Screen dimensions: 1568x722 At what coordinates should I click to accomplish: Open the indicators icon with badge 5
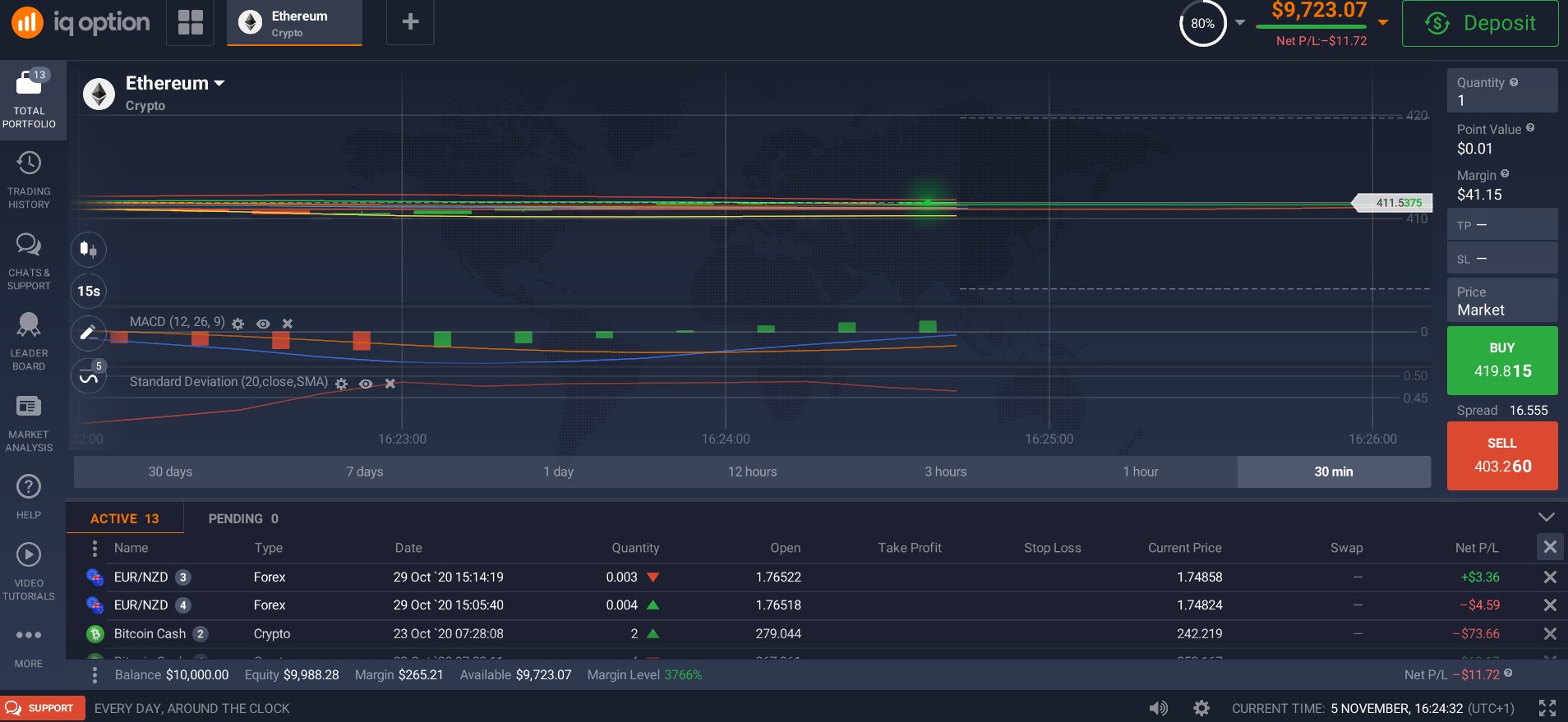[89, 376]
